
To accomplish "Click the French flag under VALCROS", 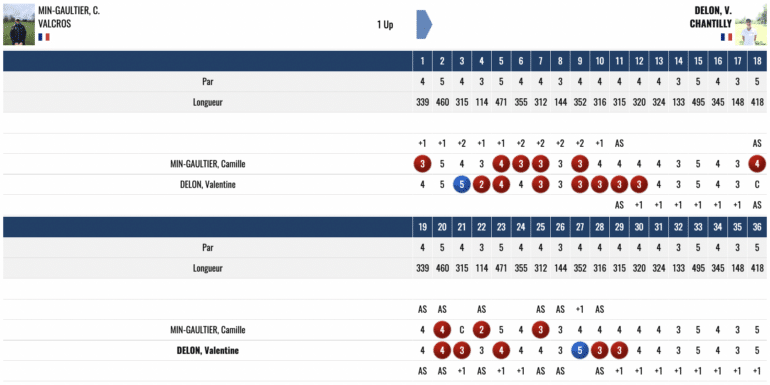I will point(44,37).
